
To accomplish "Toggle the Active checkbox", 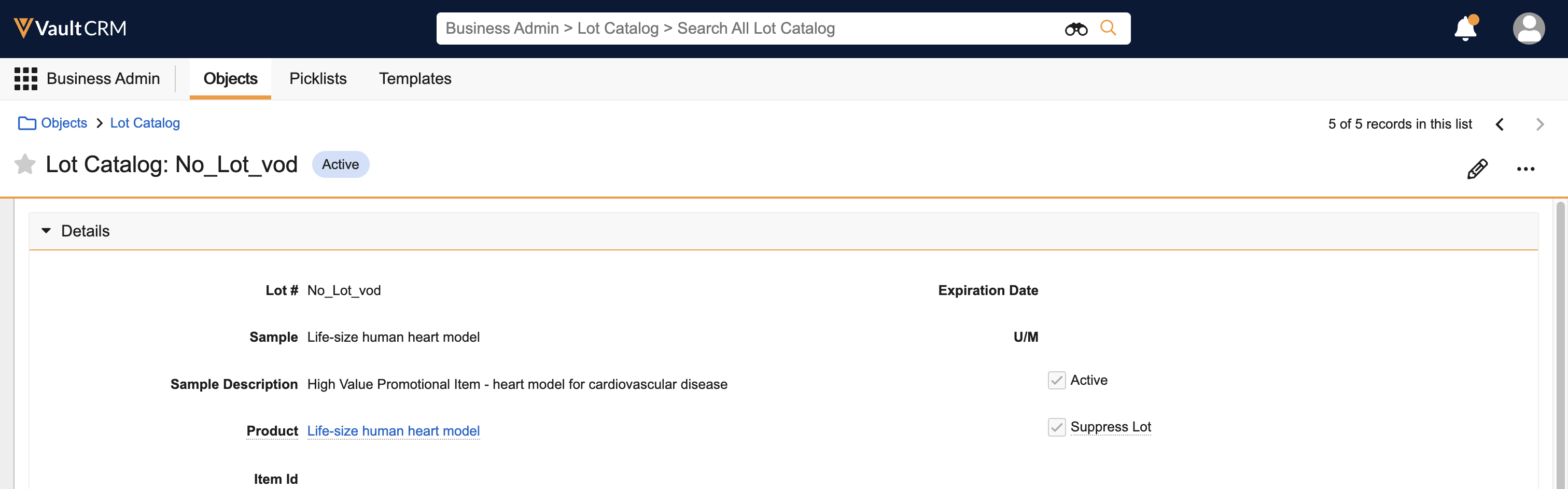I will (x=1056, y=380).
